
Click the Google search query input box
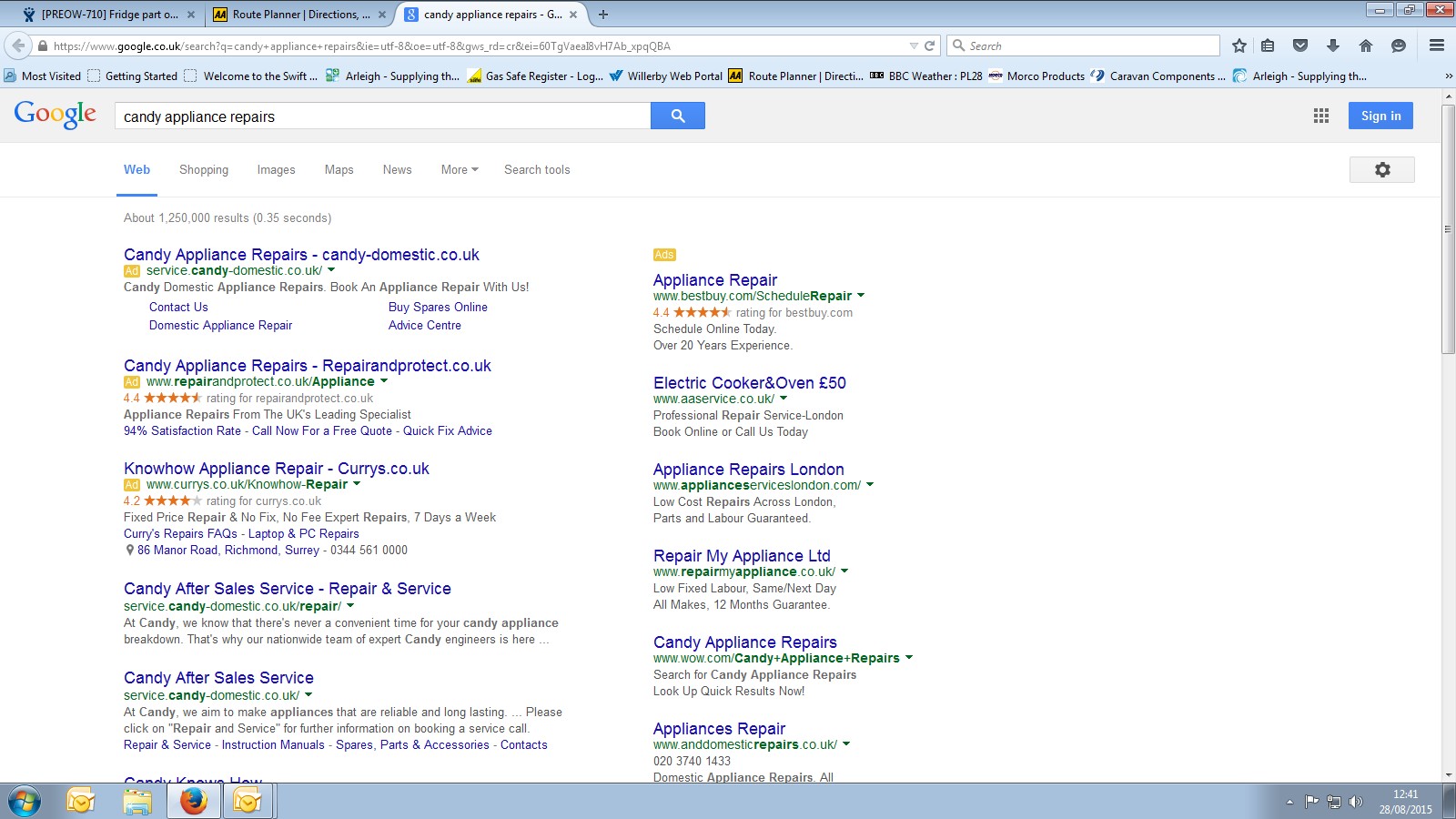pyautogui.click(x=382, y=116)
